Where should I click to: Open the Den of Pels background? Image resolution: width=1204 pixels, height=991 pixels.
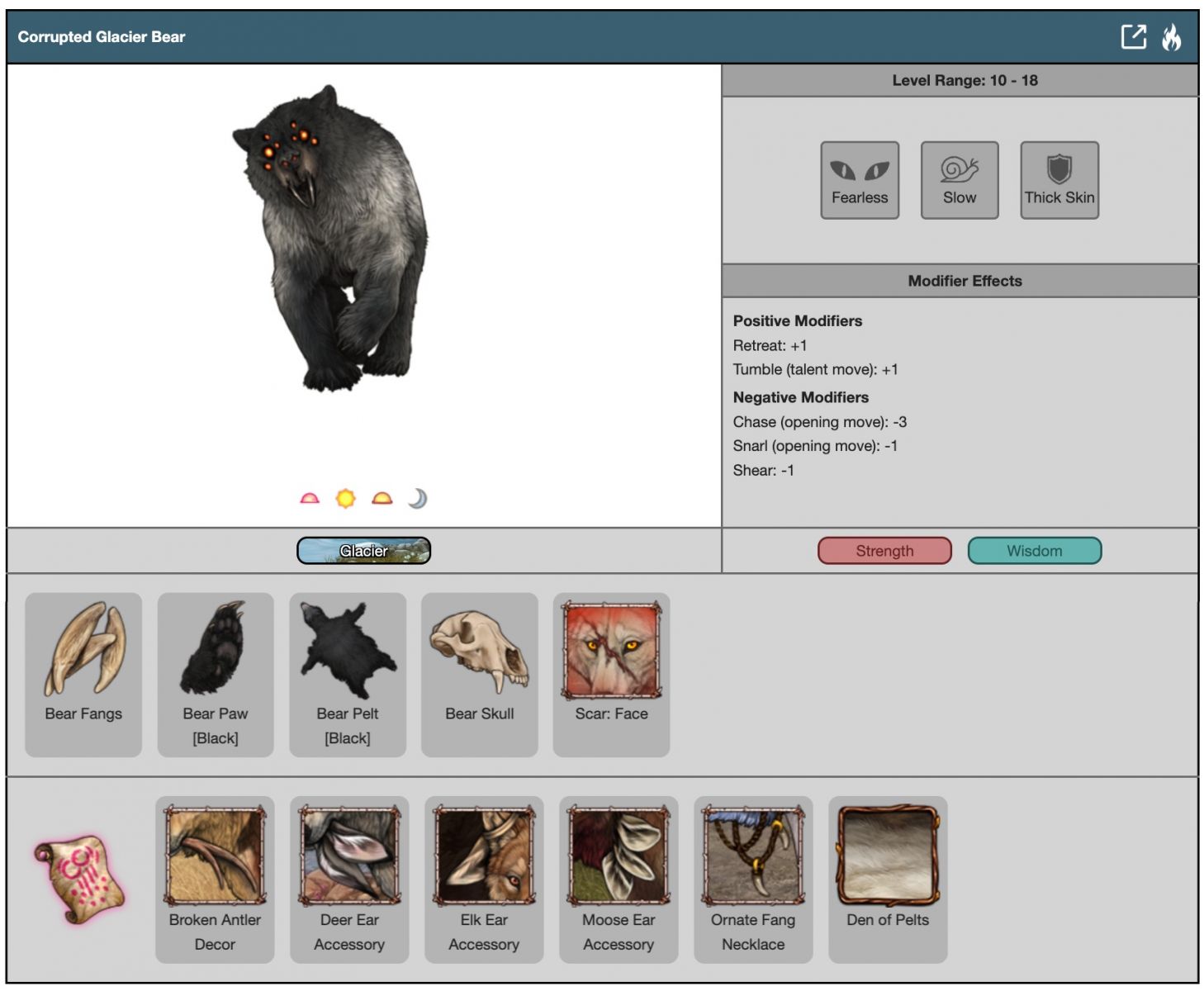coord(888,879)
